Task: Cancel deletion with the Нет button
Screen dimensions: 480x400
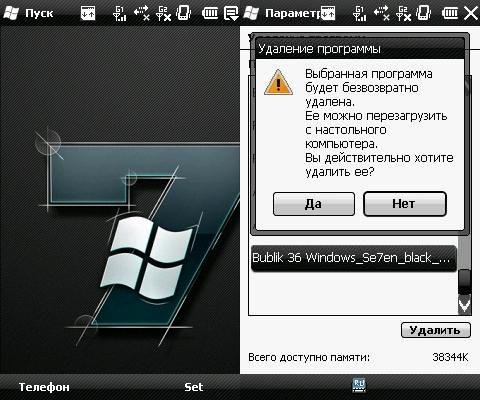Action: [405, 204]
